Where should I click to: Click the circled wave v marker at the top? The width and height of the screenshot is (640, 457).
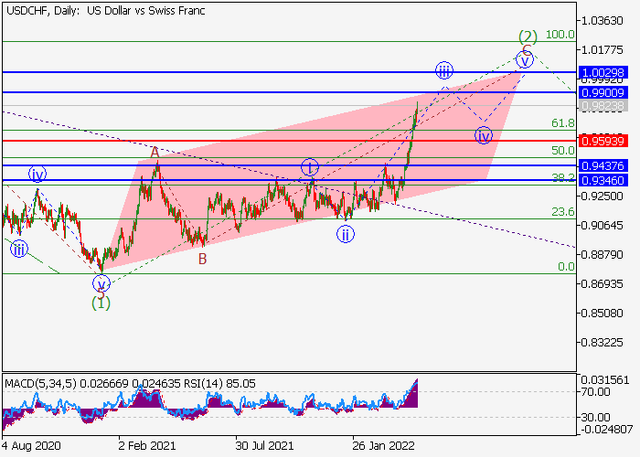click(524, 61)
